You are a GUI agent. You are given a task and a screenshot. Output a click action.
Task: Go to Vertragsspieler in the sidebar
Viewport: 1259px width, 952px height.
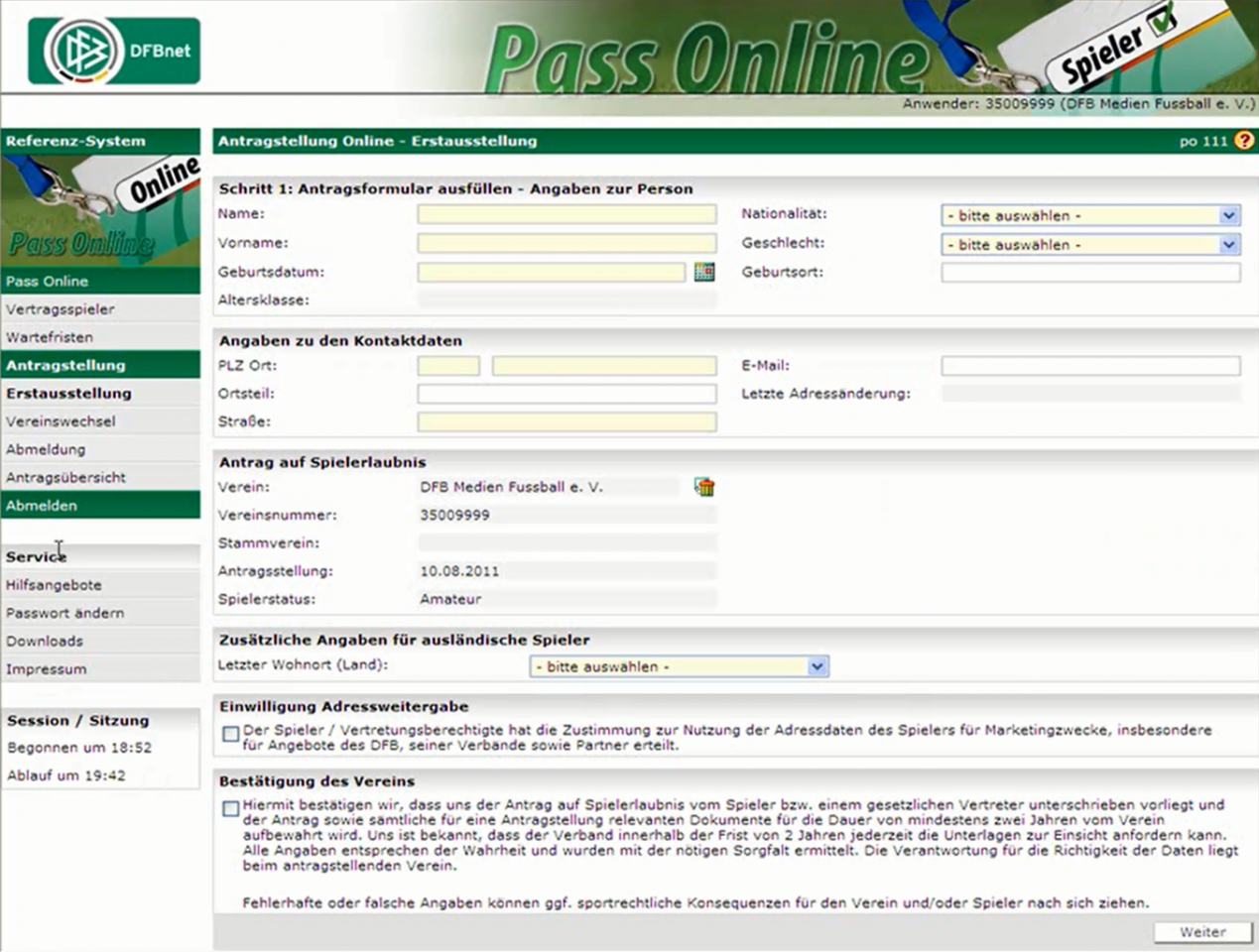[100, 308]
